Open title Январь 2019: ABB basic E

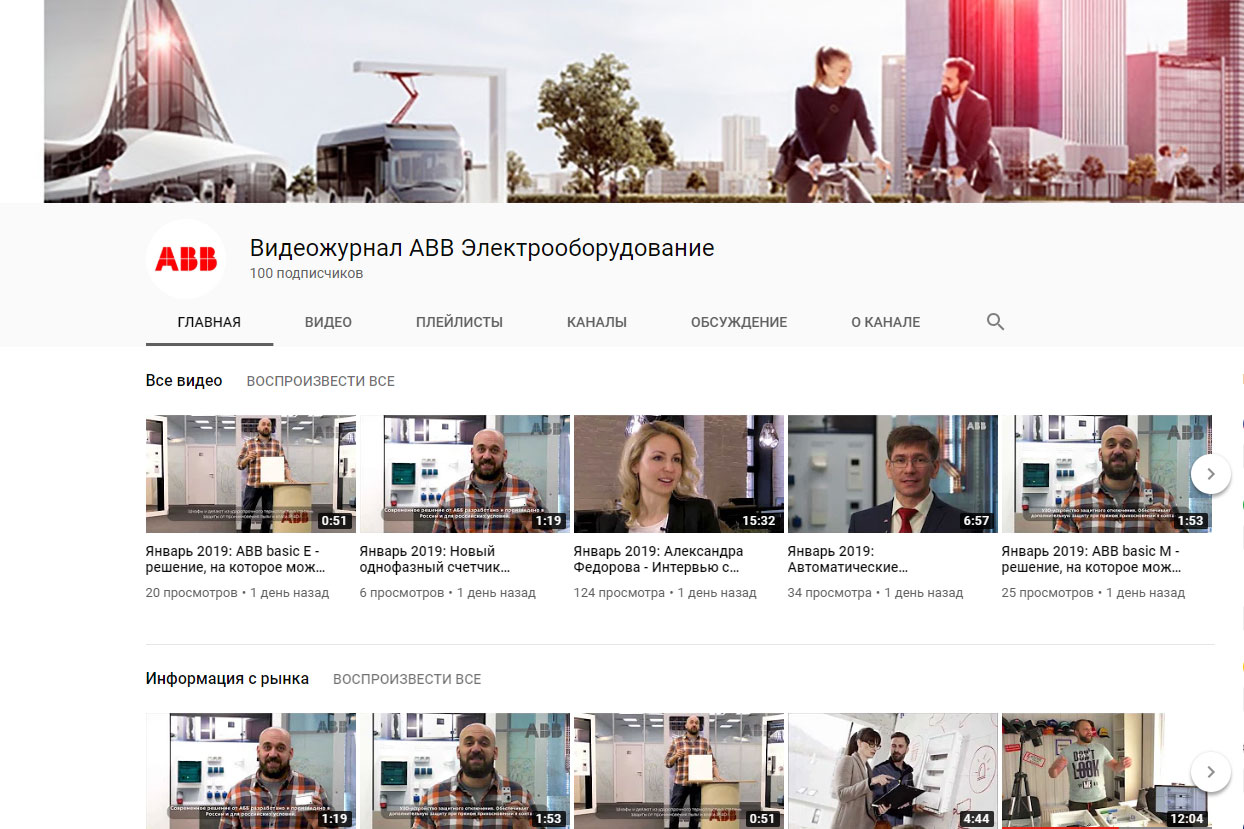(236, 559)
